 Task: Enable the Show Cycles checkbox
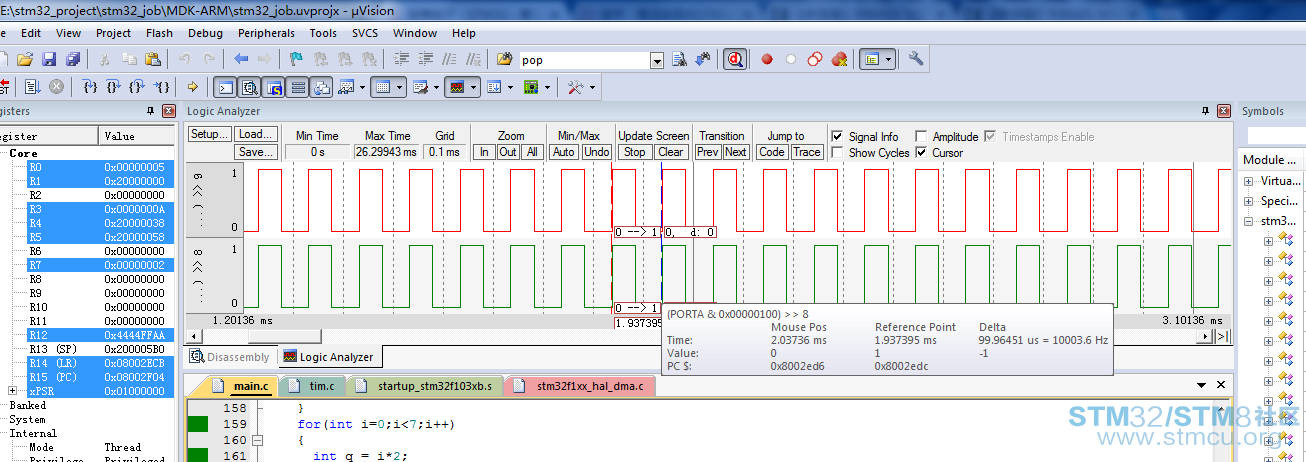[x=838, y=153]
